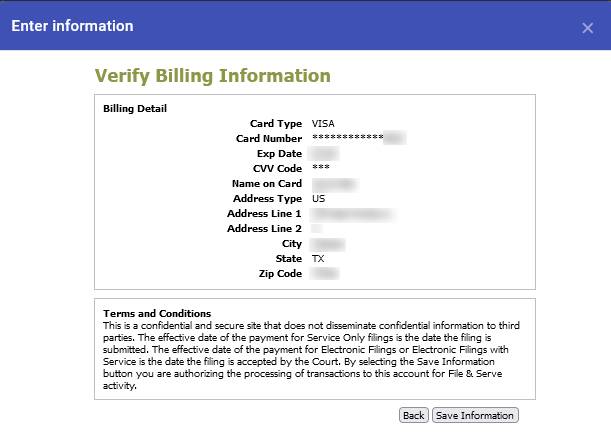Click the Billing Detail section label
This screenshot has height=438, width=611.
(135, 108)
